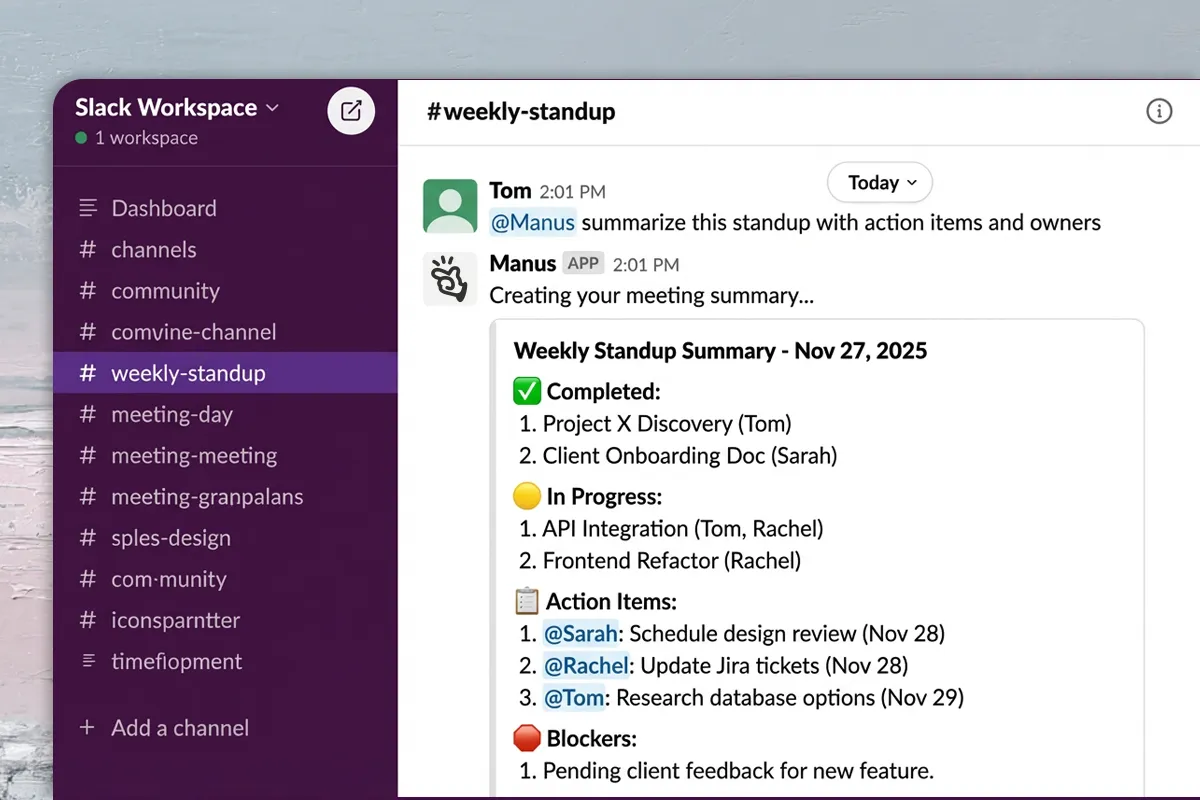Click the @Manus mention in Tom's message
This screenshot has width=1200, height=800.
(533, 223)
